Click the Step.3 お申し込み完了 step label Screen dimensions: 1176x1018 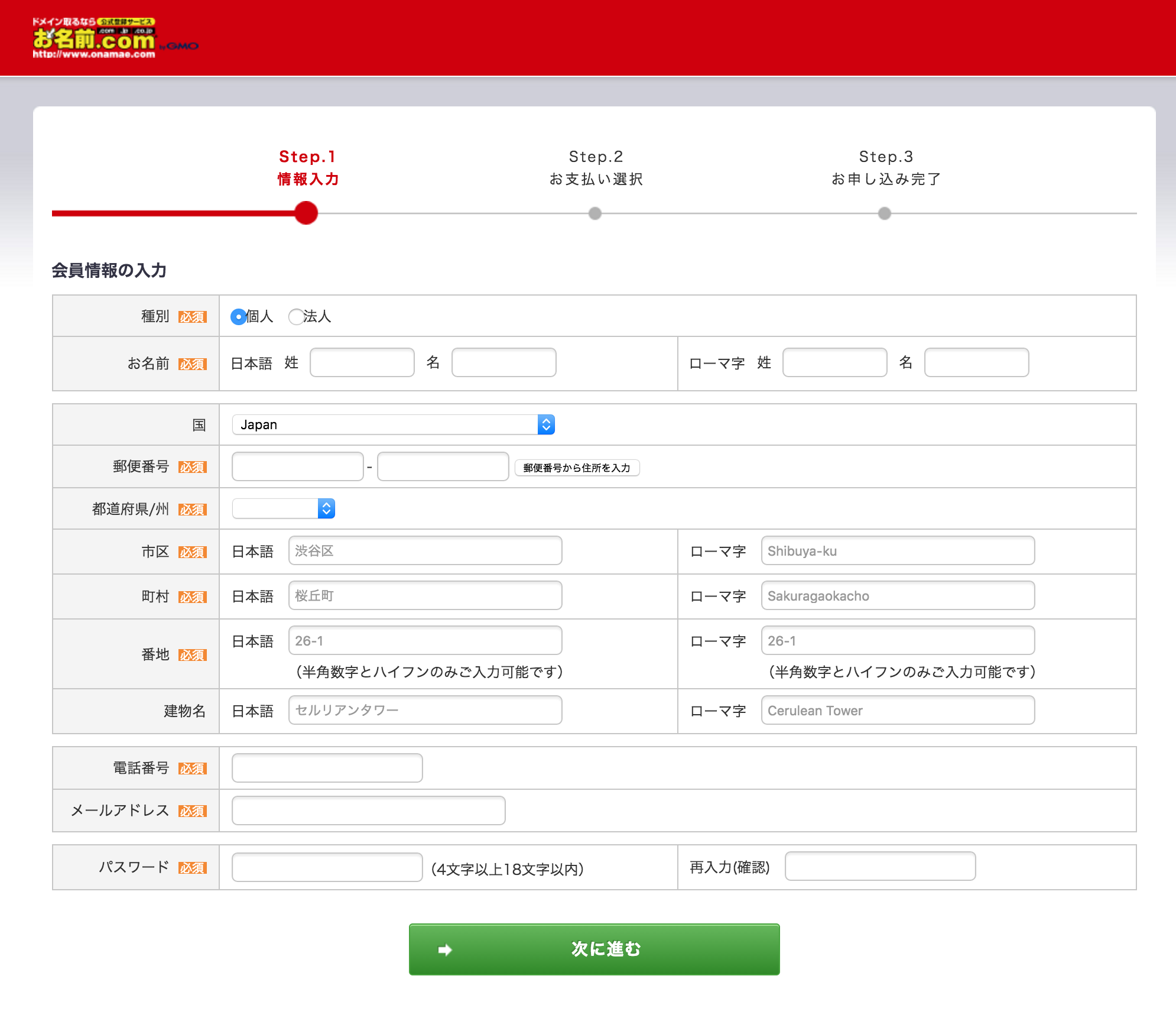pyautogui.click(x=886, y=168)
